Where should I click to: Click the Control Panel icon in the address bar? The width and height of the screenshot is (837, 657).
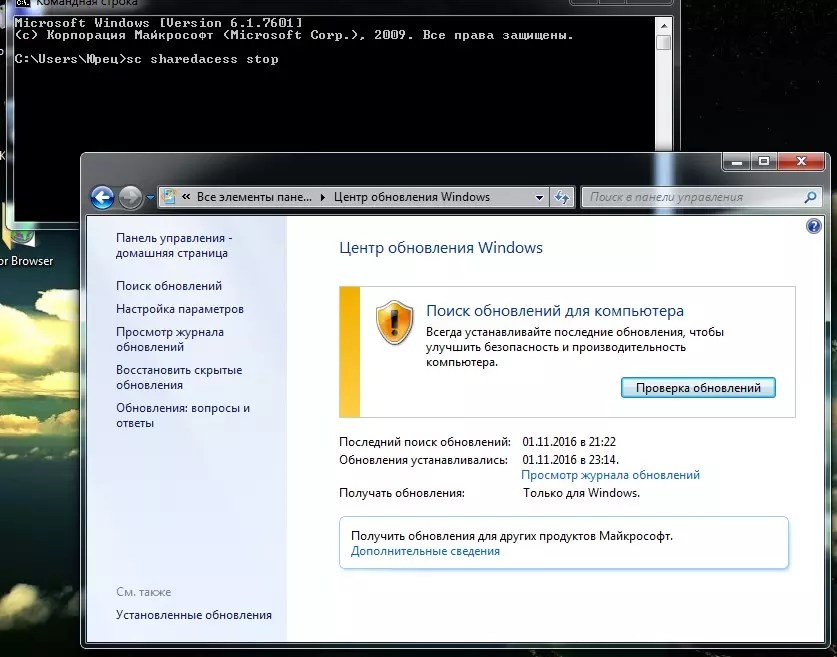point(169,197)
